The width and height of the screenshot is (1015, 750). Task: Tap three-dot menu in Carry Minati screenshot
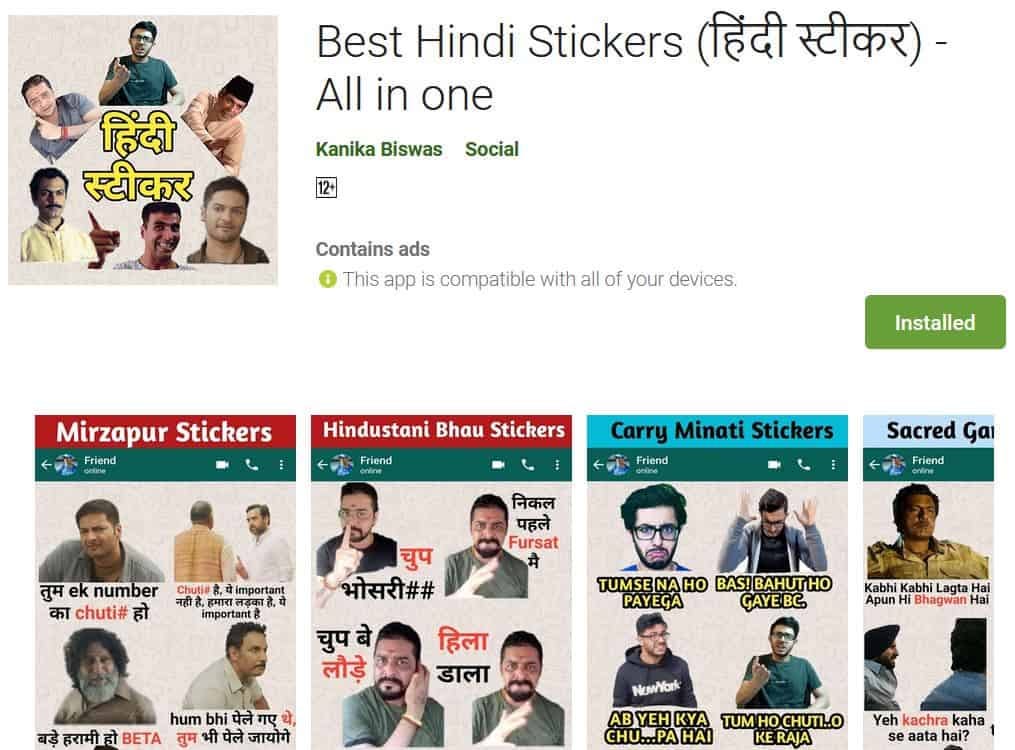[x=833, y=465]
